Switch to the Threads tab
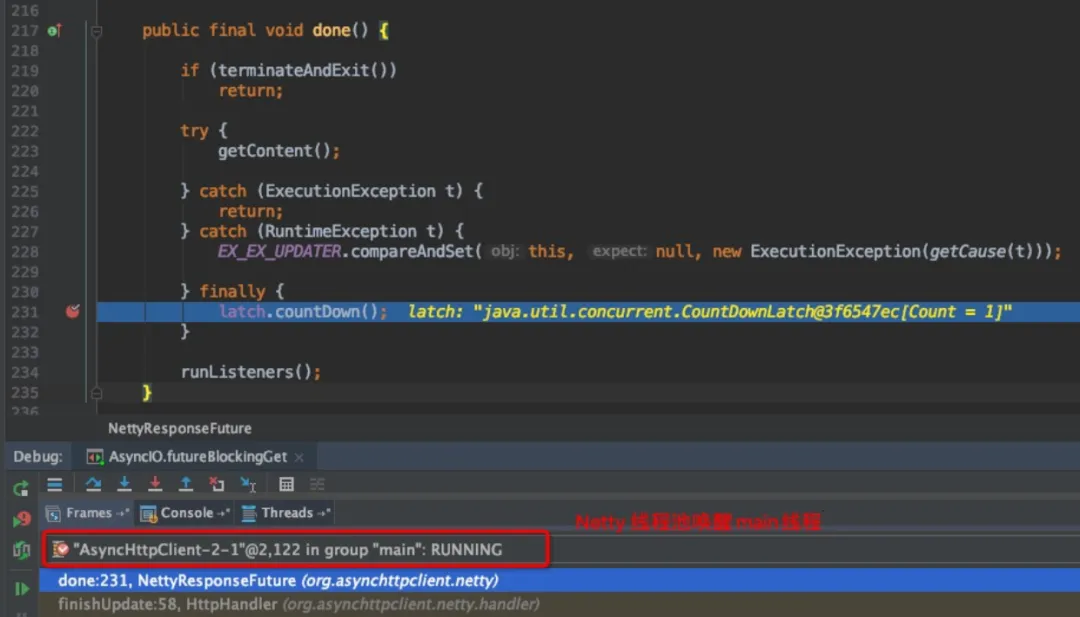Viewport: 1080px width, 617px height. tap(286, 513)
